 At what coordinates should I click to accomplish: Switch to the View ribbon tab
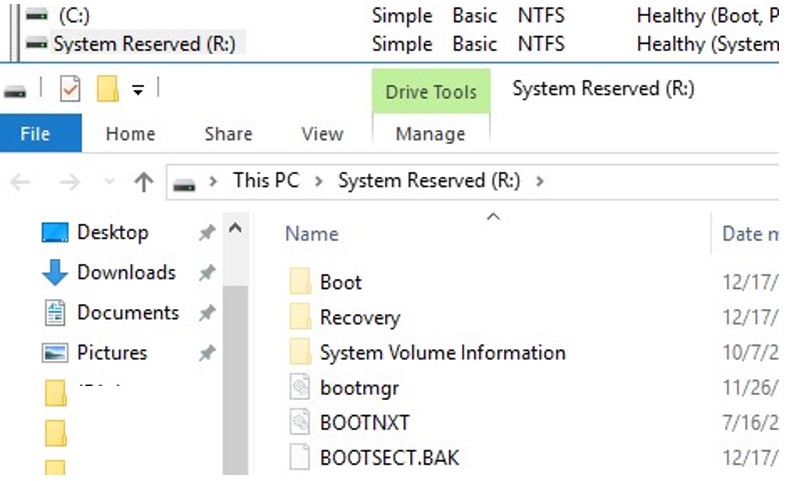(322, 134)
